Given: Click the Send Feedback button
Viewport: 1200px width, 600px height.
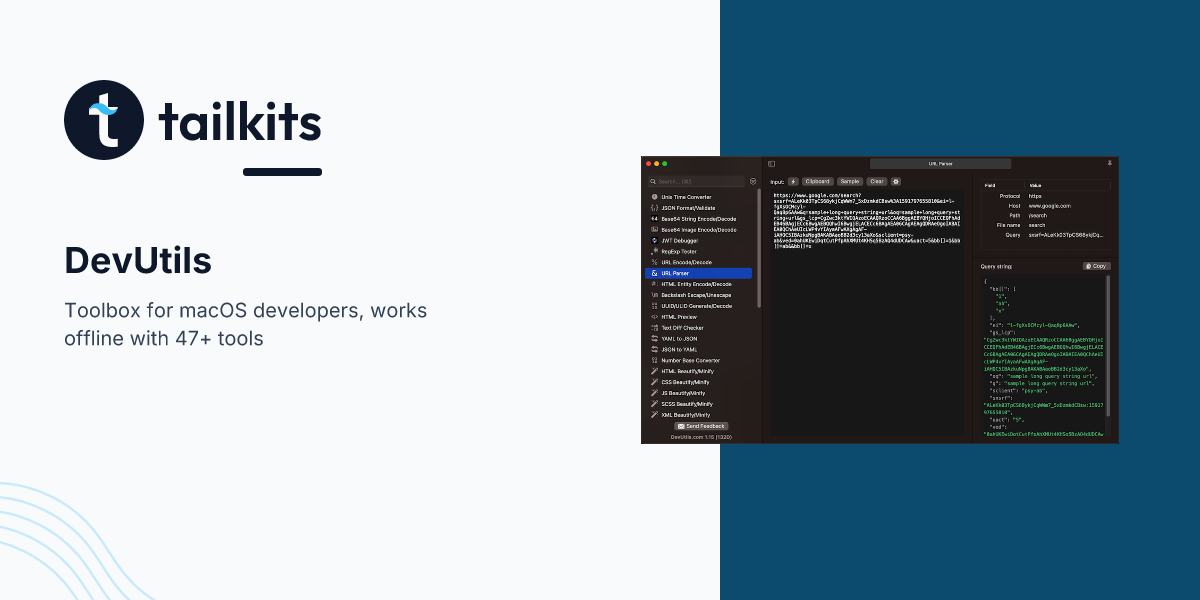Looking at the screenshot, I should coord(702,426).
